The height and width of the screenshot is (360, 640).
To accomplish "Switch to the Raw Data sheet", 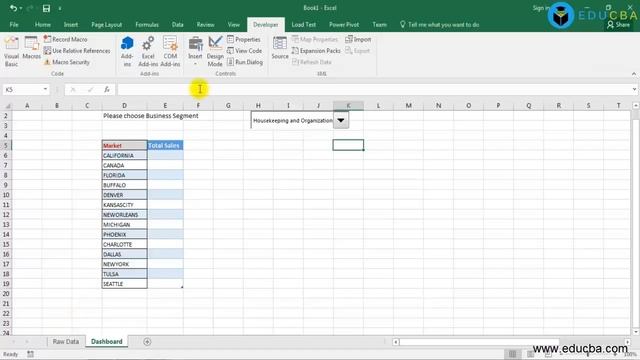I will click(x=66, y=342).
